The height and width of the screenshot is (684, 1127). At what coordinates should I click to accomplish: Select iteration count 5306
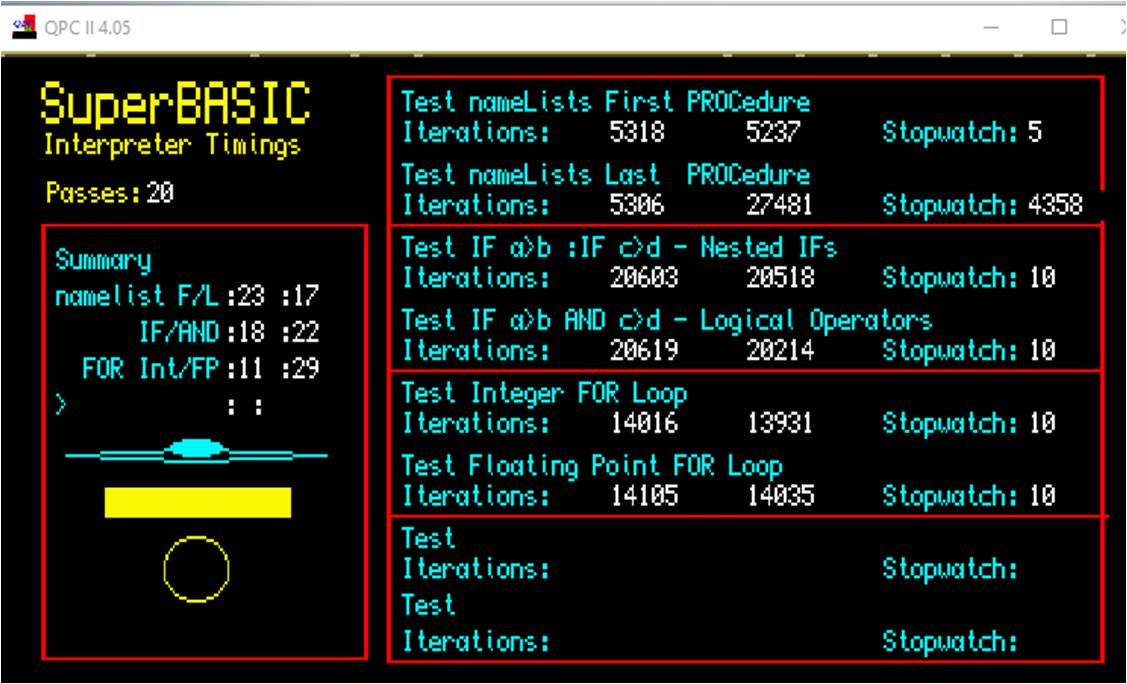637,205
